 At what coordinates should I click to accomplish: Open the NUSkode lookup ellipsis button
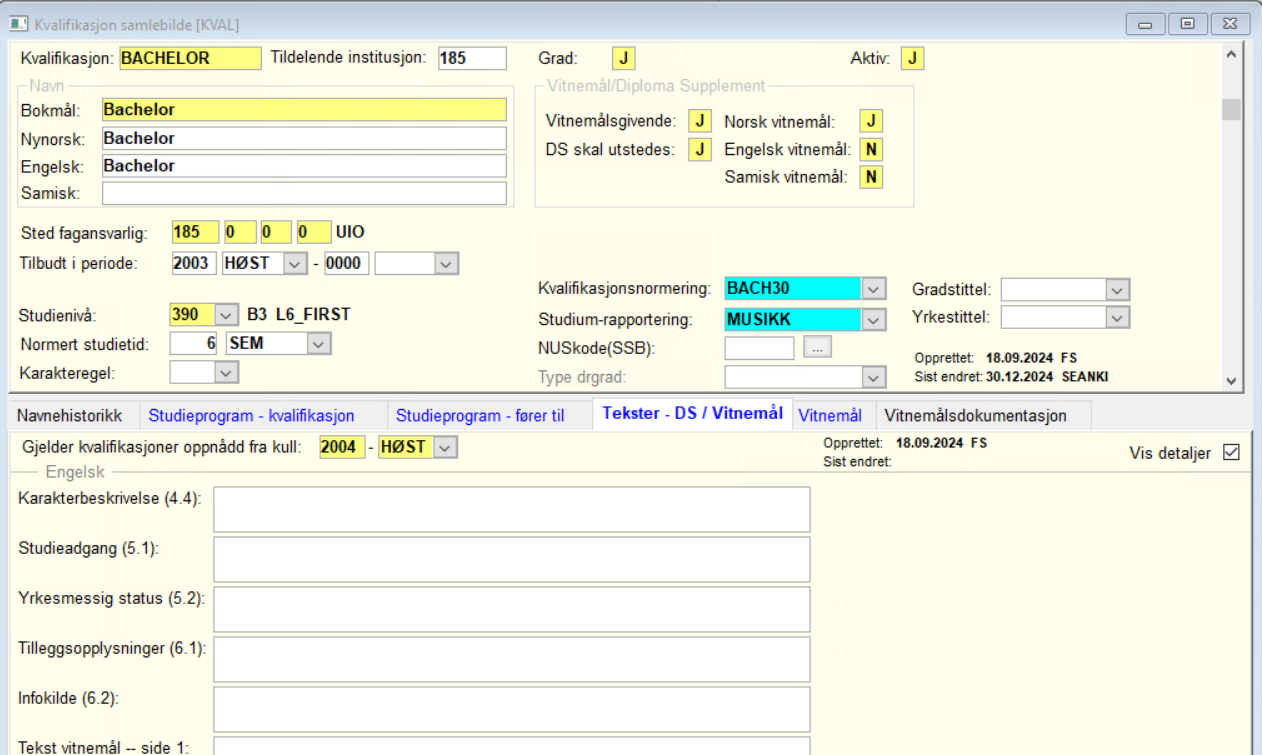(817, 347)
